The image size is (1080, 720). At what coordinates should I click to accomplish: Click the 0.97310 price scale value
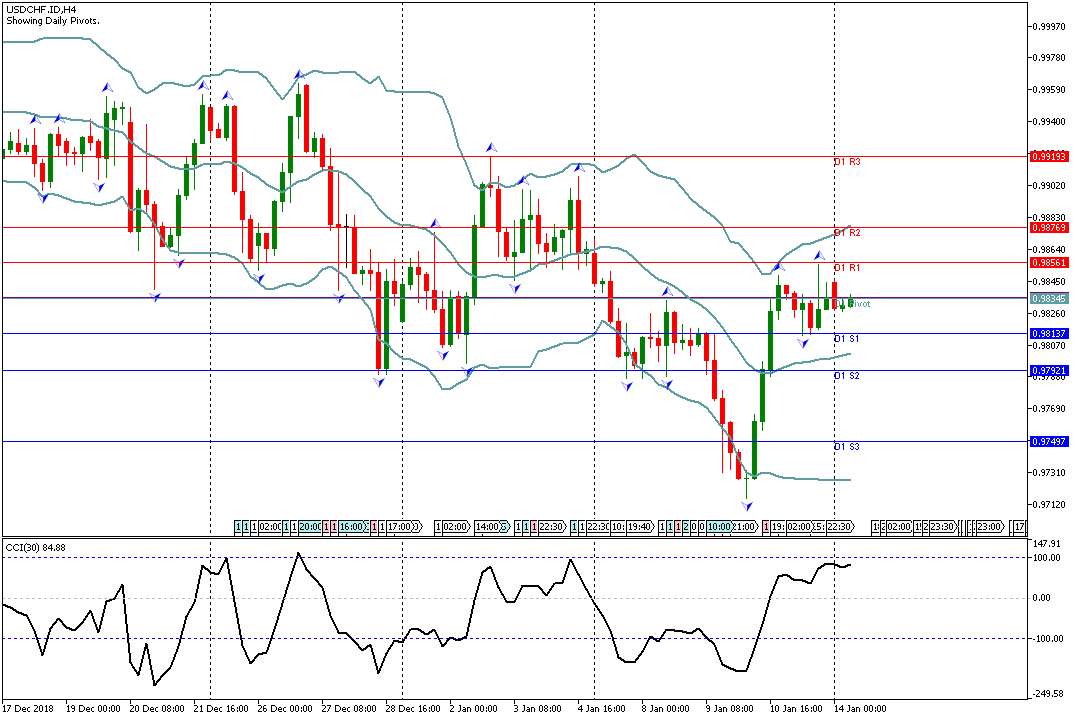click(1050, 473)
